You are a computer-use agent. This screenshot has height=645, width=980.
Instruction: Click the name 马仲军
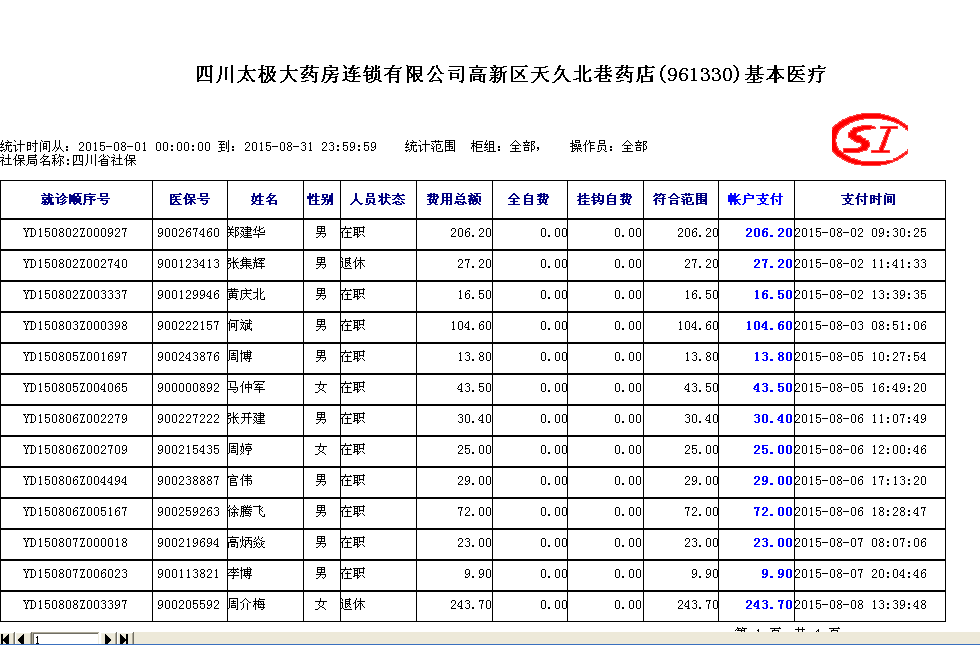(x=247, y=388)
